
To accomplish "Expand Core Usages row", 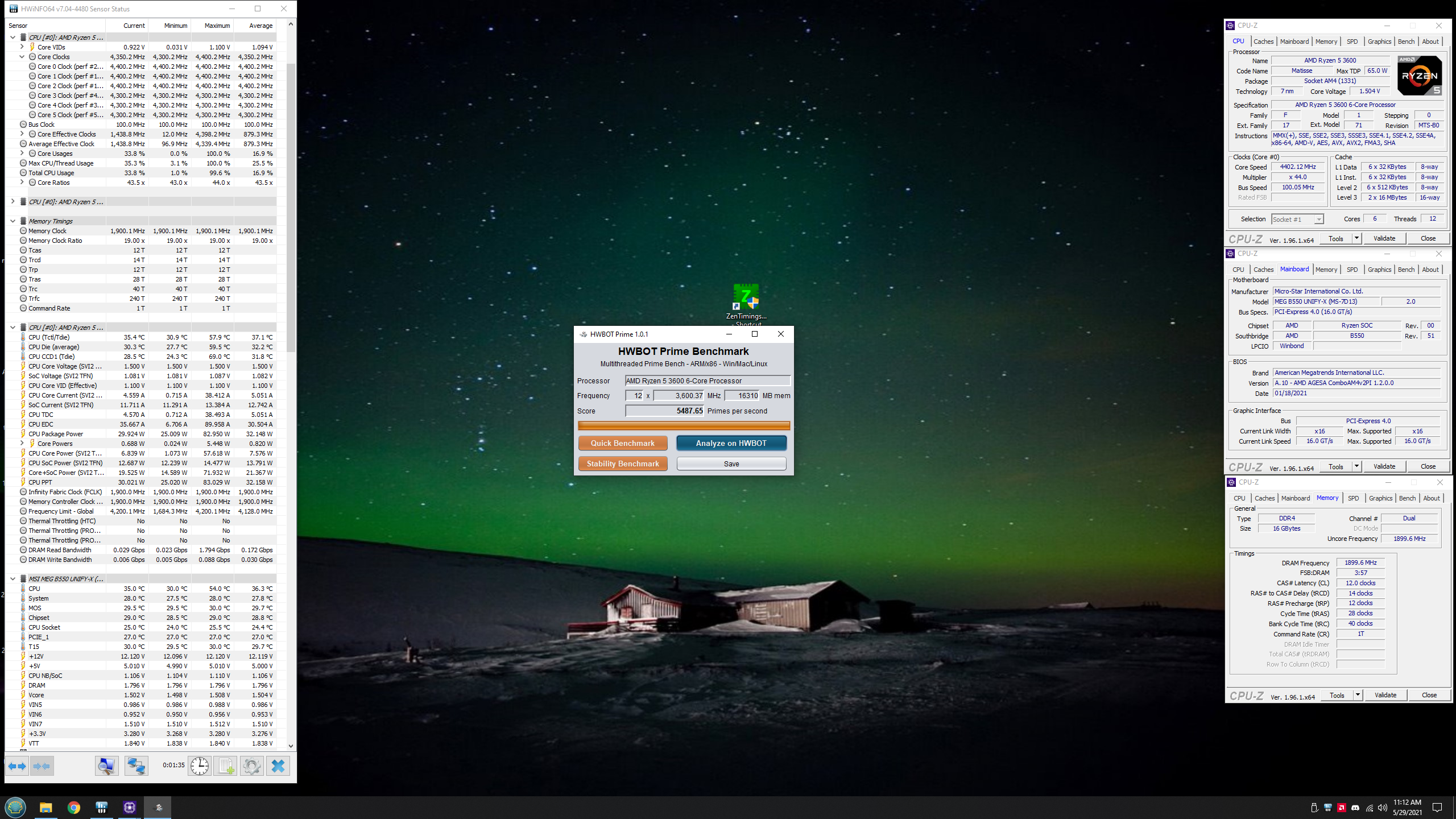I will (x=22, y=154).
